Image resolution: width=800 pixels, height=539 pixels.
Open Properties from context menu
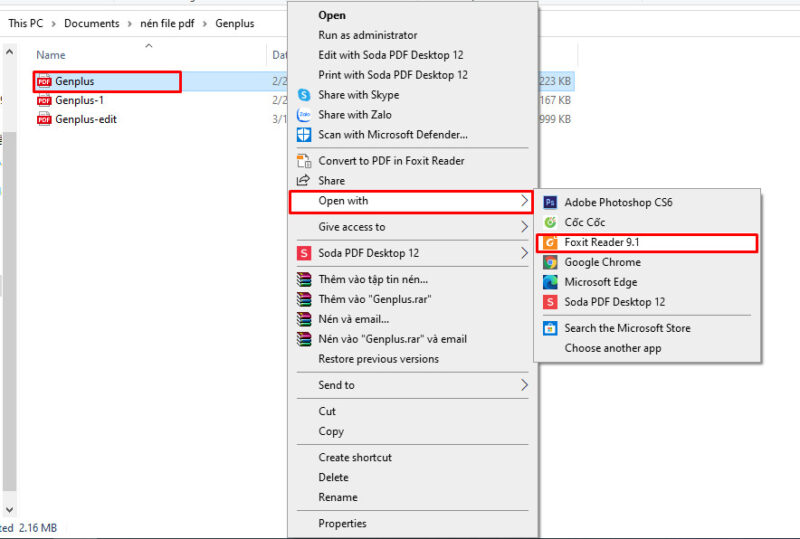pyautogui.click(x=342, y=524)
